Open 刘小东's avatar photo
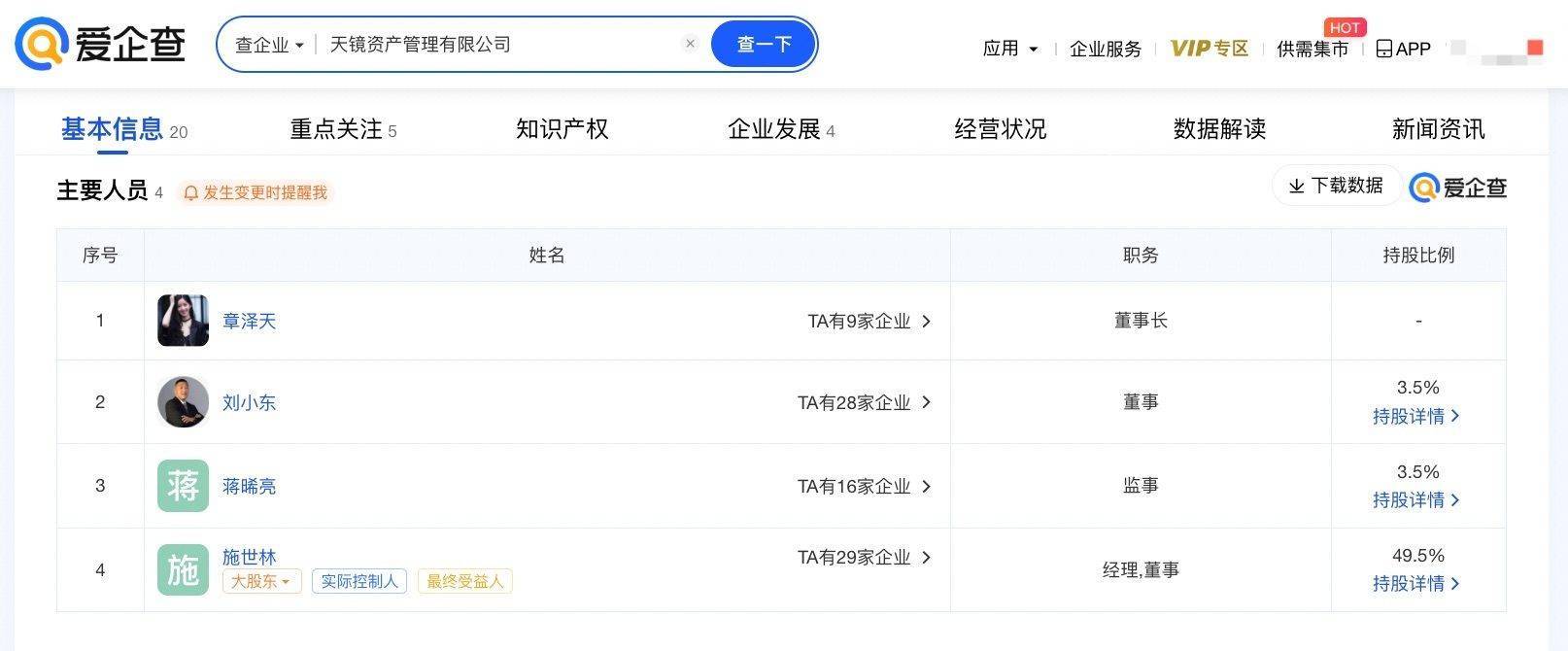 pos(183,402)
